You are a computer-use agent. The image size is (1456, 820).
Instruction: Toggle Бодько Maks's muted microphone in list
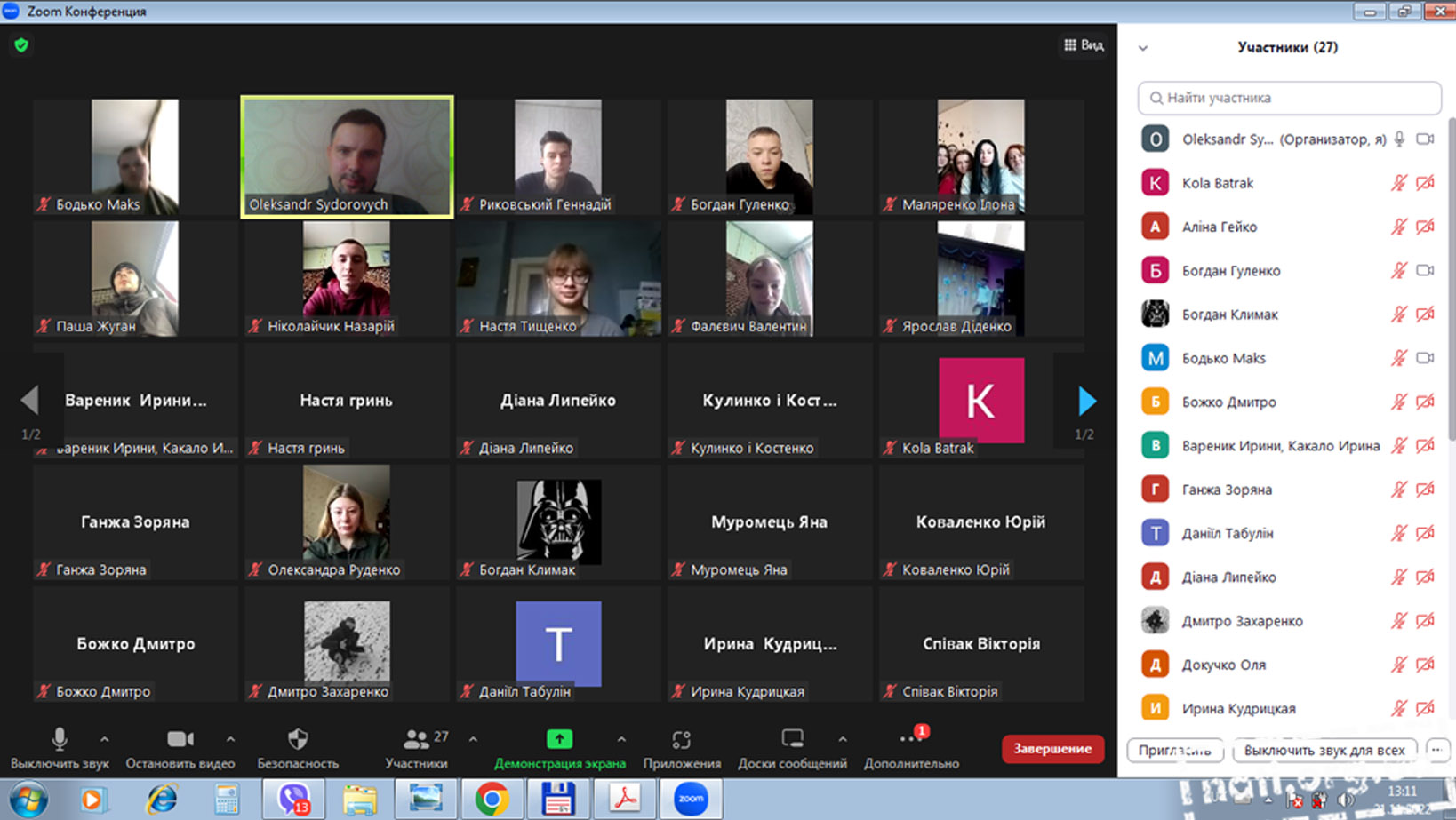1398,358
